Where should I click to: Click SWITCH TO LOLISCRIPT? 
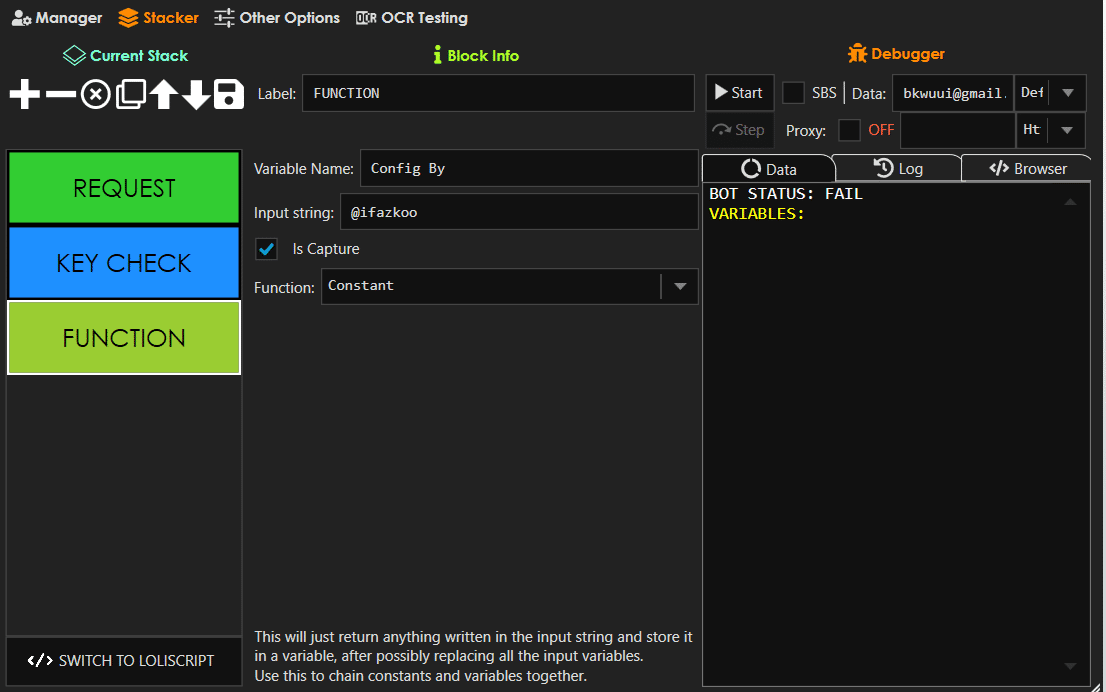click(123, 661)
